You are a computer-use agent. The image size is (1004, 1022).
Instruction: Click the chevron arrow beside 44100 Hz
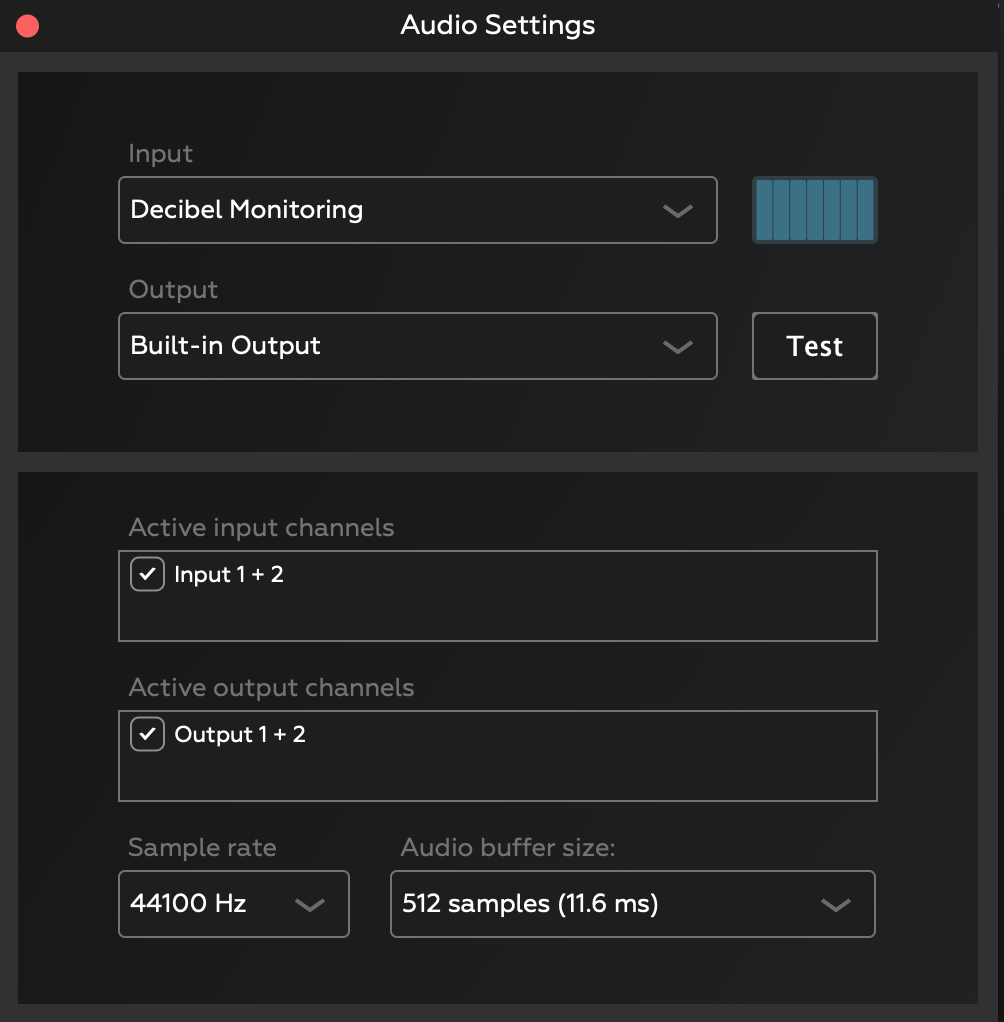tap(310, 905)
